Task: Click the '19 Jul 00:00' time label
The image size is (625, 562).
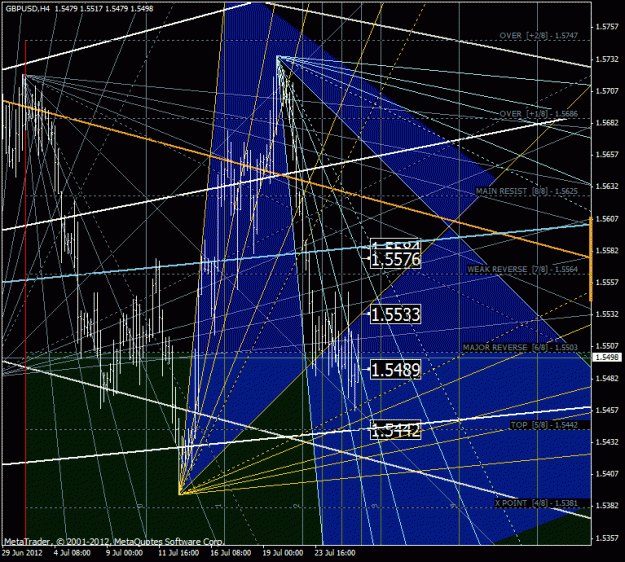Action: [x=283, y=553]
